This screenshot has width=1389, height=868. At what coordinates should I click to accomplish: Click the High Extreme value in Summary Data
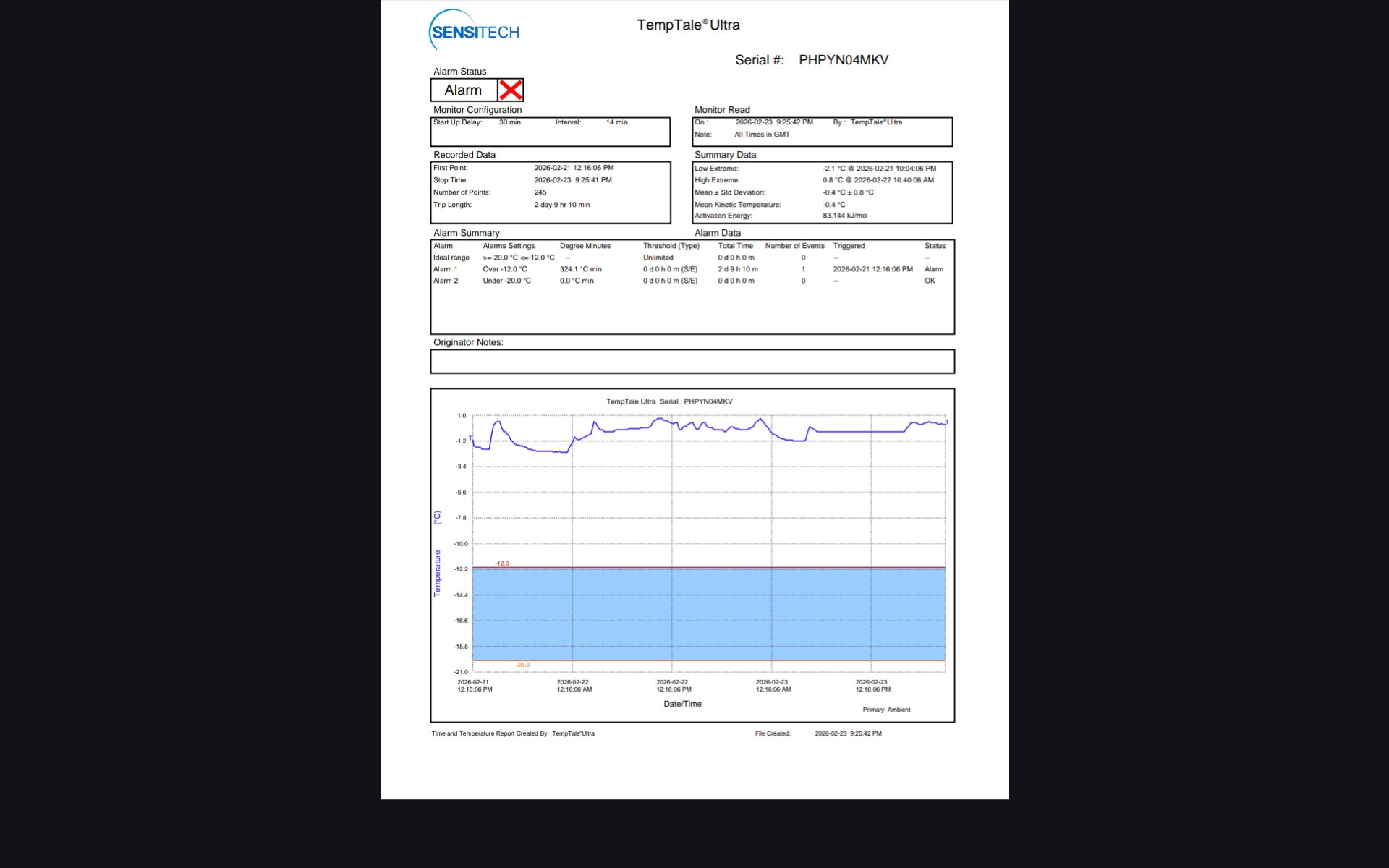[x=878, y=180]
